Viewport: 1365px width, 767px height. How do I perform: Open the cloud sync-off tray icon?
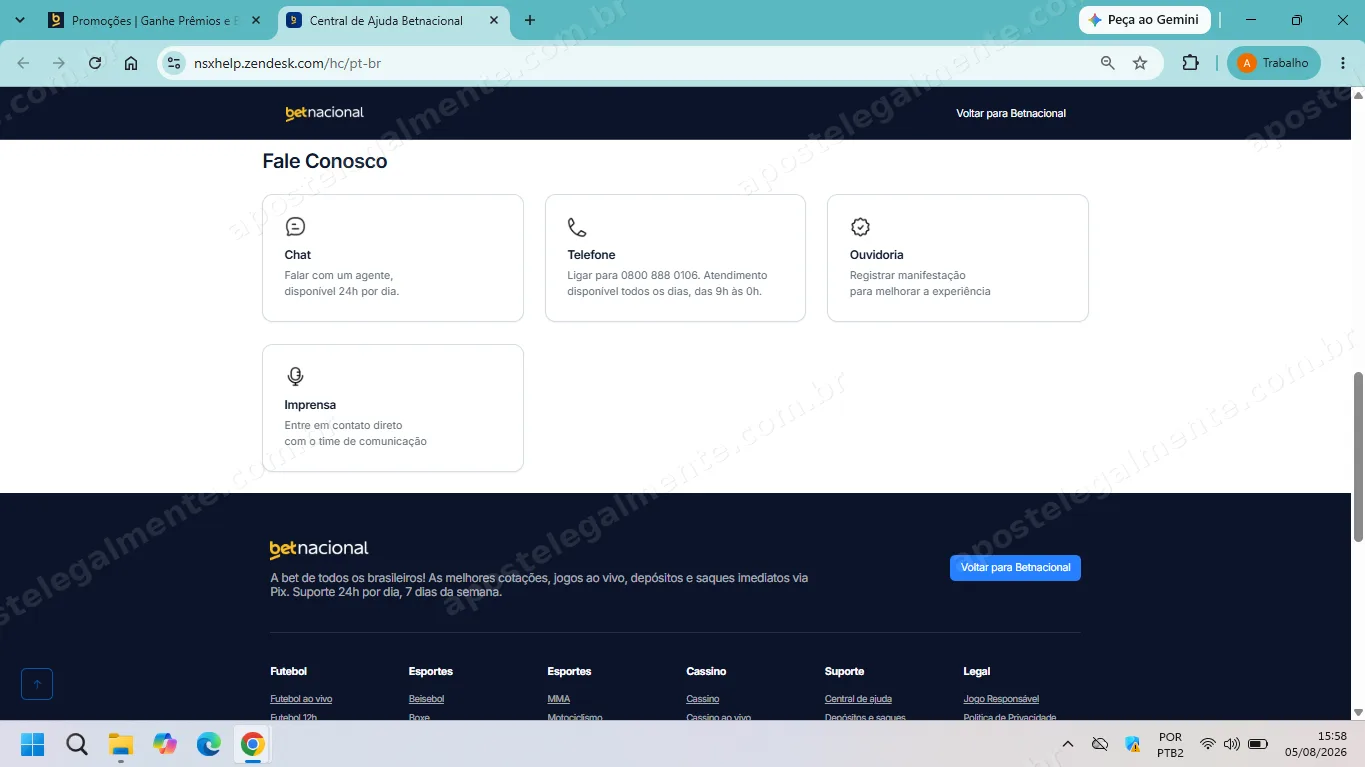click(x=1100, y=744)
